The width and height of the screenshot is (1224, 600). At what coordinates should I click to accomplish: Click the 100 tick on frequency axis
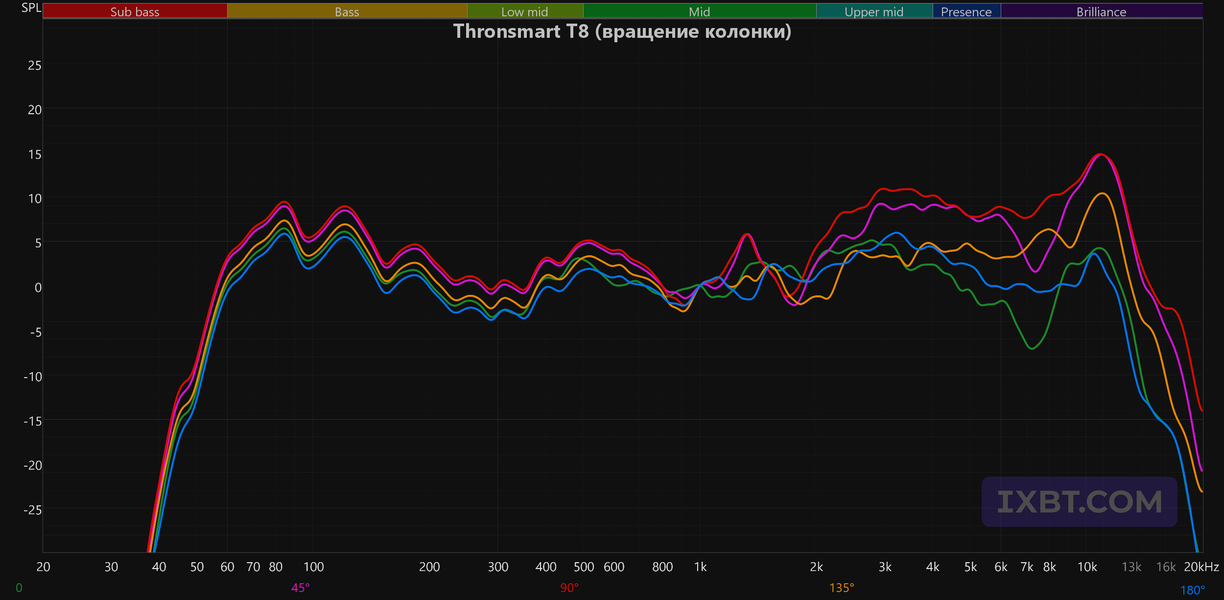pos(313,567)
